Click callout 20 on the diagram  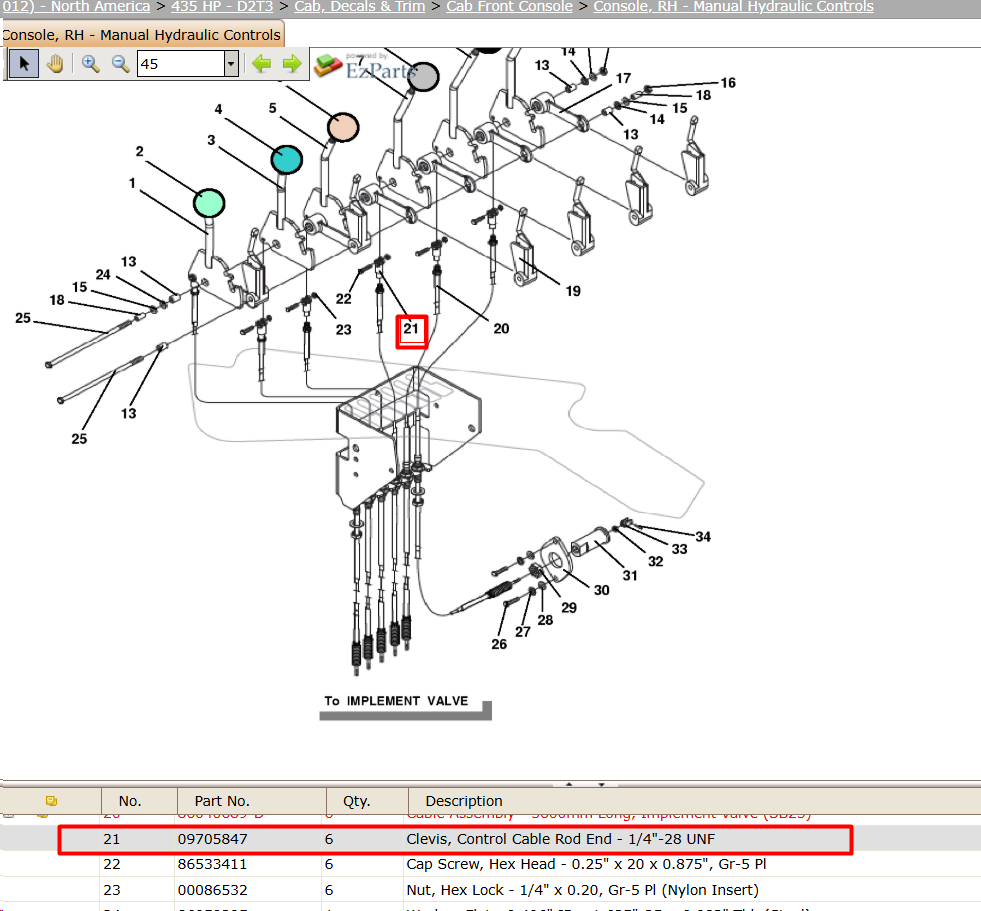(x=501, y=329)
